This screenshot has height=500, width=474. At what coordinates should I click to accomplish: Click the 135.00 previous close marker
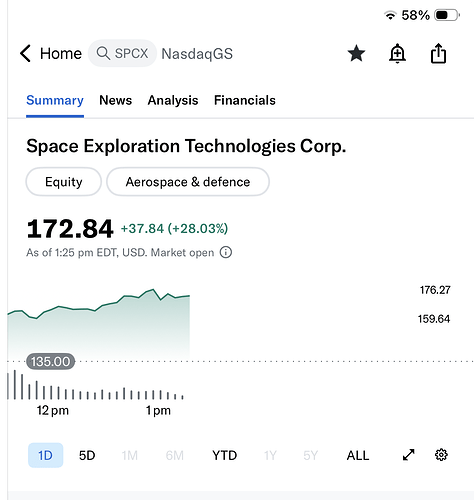51,361
